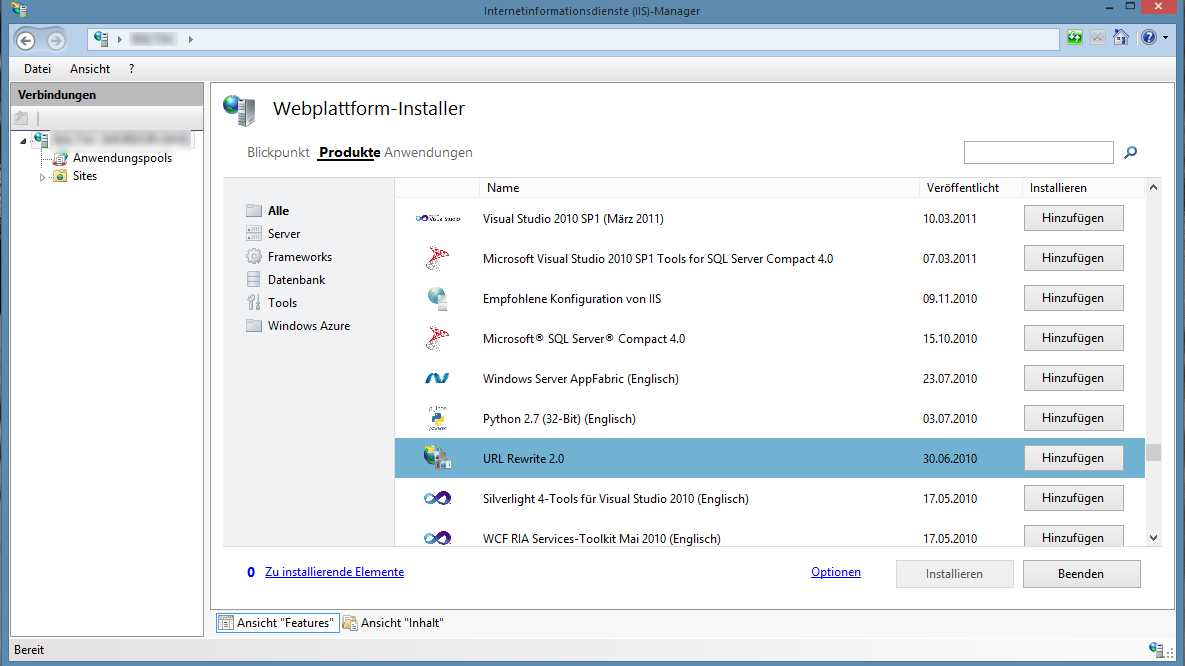This screenshot has width=1185, height=666.
Task: Add Silverlight 4-Tools für Visual Studio
Action: click(1073, 498)
